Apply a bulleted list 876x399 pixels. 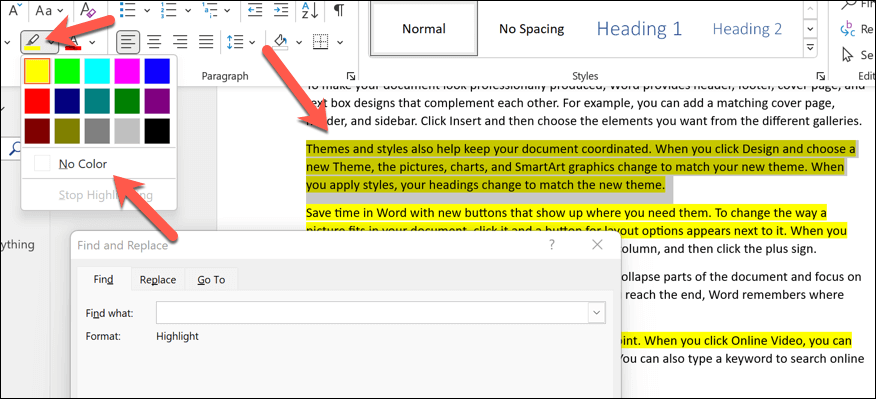coord(128,10)
